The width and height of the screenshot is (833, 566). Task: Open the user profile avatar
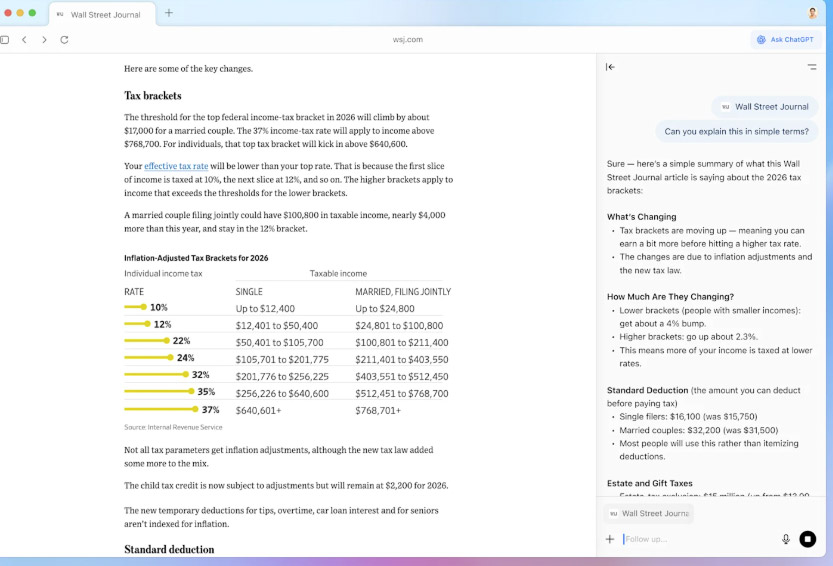click(x=812, y=13)
